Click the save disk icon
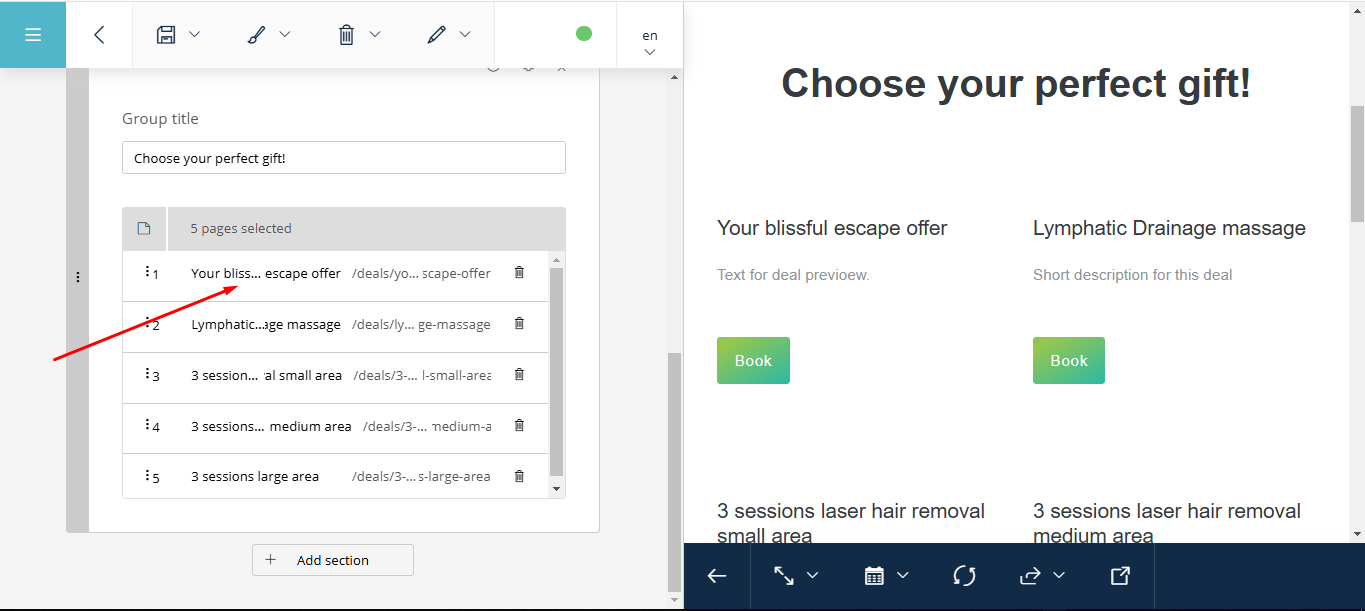This screenshot has width=1365, height=611. [x=166, y=35]
